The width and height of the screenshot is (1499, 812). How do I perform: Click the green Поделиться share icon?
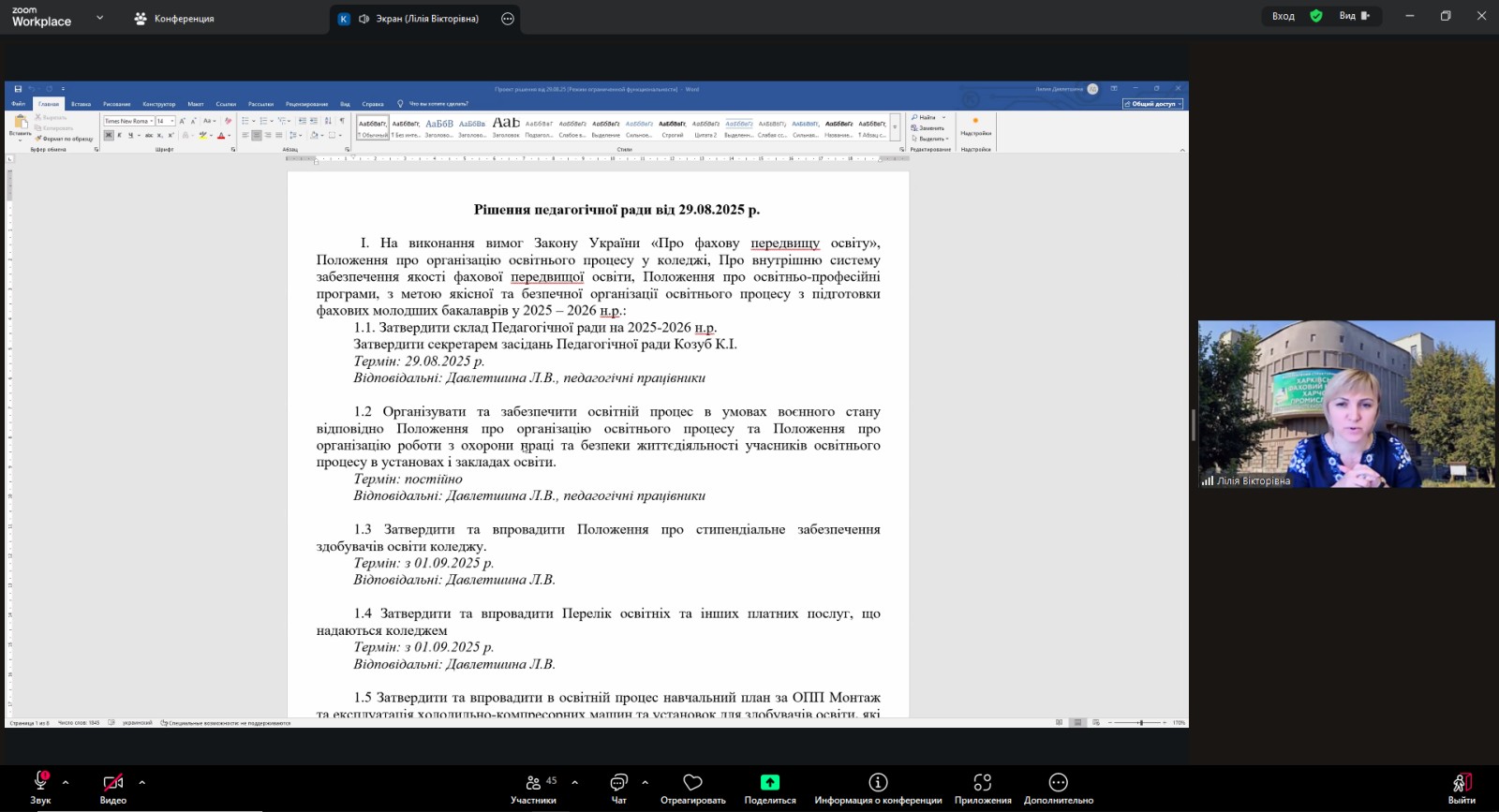(770, 782)
